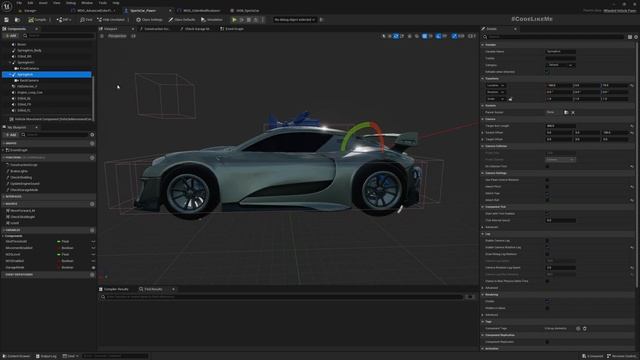Image resolution: width=640 pixels, height=360 pixels.
Task: Open the Unreal Engine logo menu
Action: tap(7, 6)
